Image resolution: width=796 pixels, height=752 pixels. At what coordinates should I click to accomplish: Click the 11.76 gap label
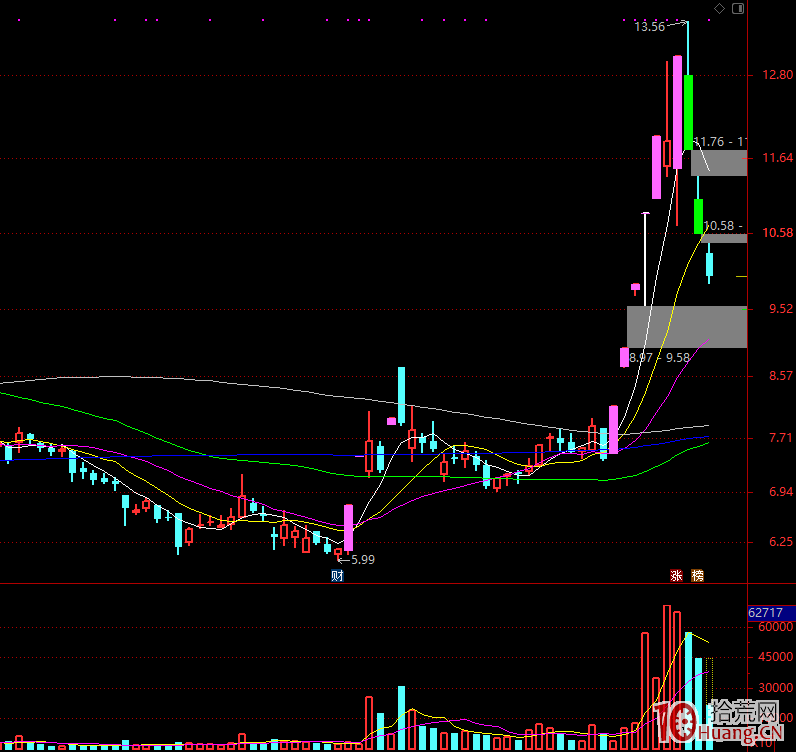tap(720, 142)
